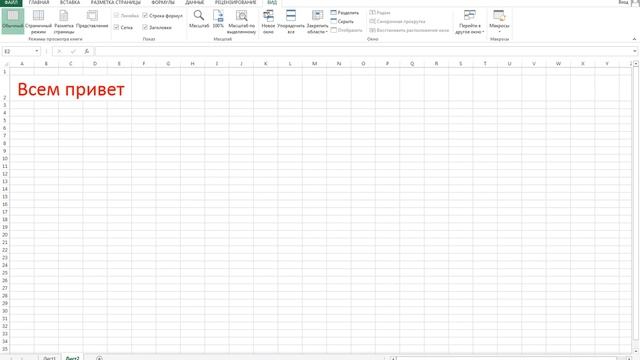Switch to sheet tab Лист2
Image resolution: width=640 pixels, height=360 pixels.
click(73, 358)
